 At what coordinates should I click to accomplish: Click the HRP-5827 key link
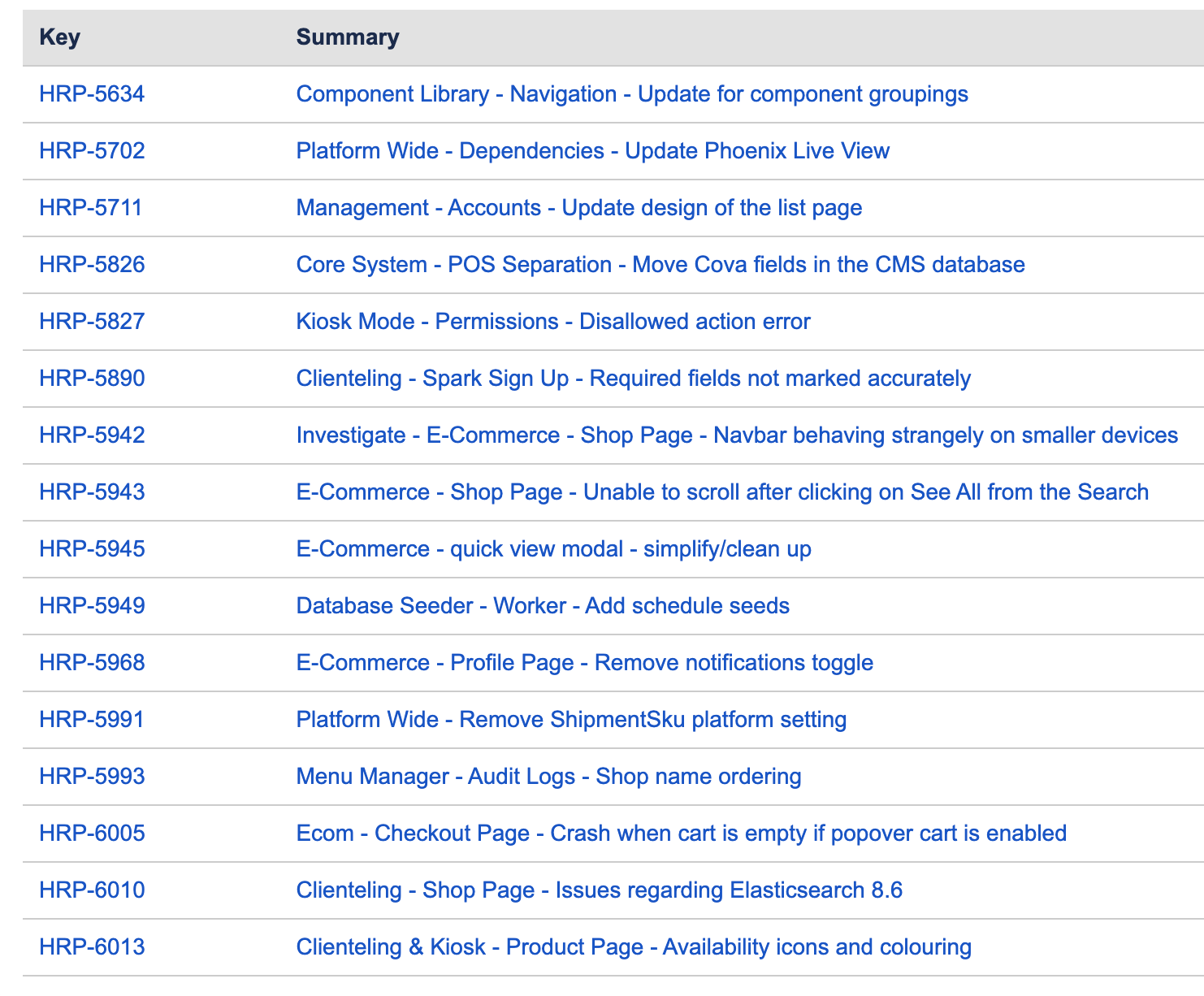click(x=92, y=322)
